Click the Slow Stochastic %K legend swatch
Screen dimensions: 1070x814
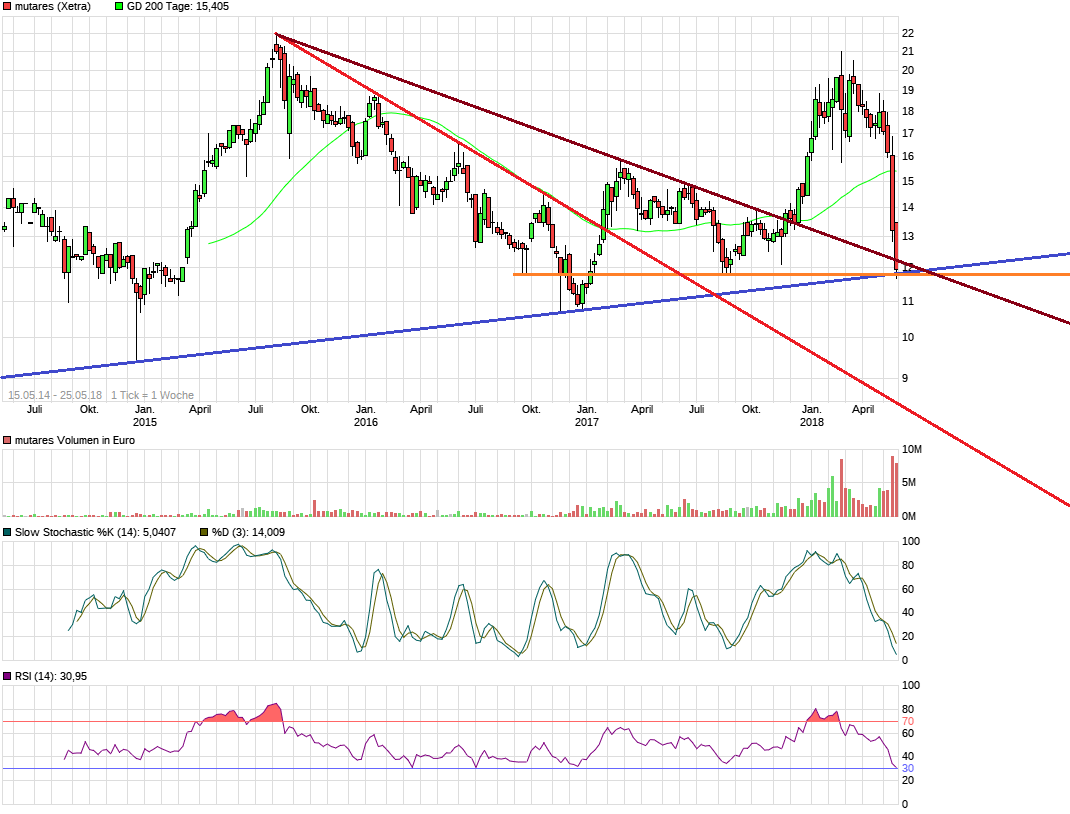click(8, 532)
